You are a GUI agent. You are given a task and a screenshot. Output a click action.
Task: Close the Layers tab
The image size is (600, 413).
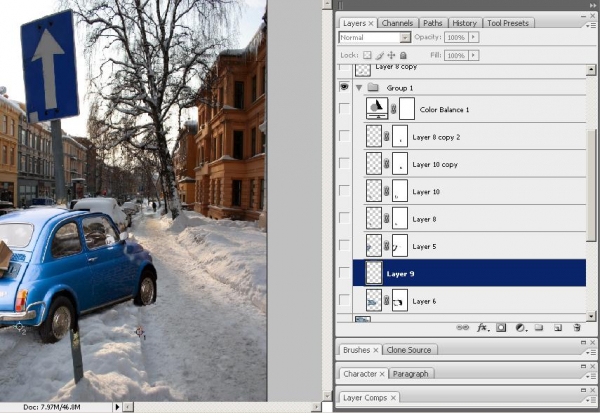tap(371, 23)
